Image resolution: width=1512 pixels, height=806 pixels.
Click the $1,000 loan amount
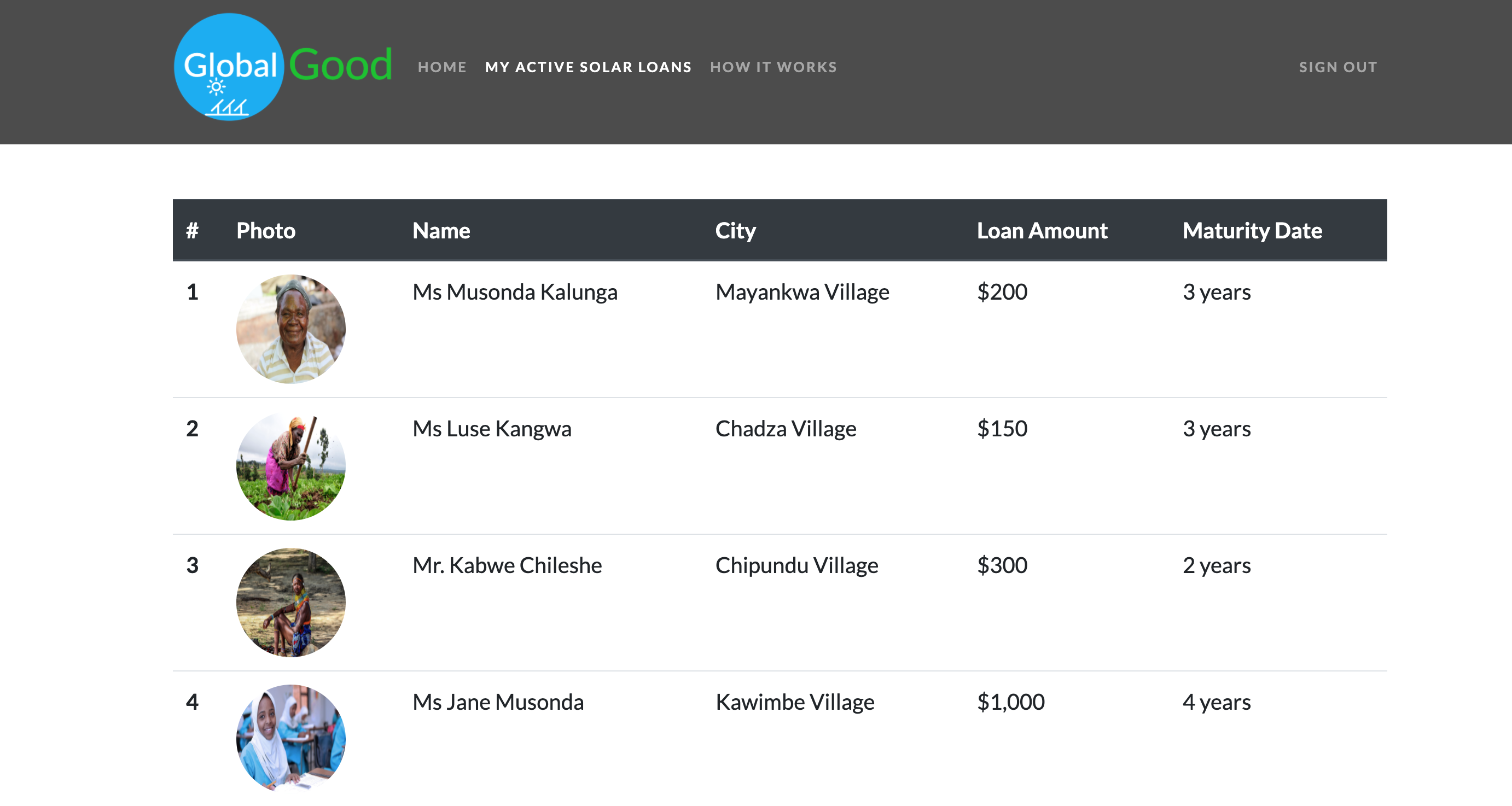coord(1011,702)
